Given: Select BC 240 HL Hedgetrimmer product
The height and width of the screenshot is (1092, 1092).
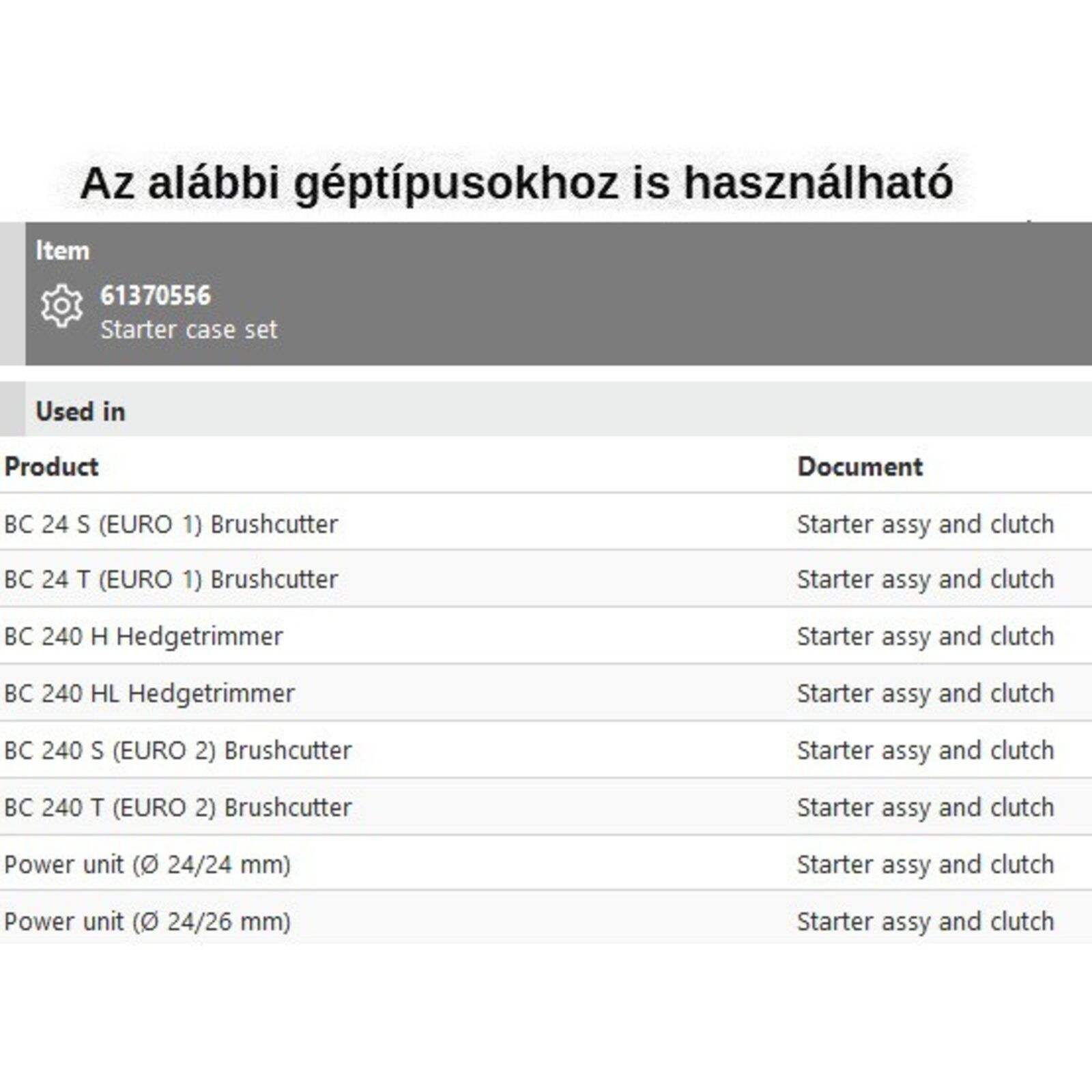Looking at the screenshot, I should (149, 693).
